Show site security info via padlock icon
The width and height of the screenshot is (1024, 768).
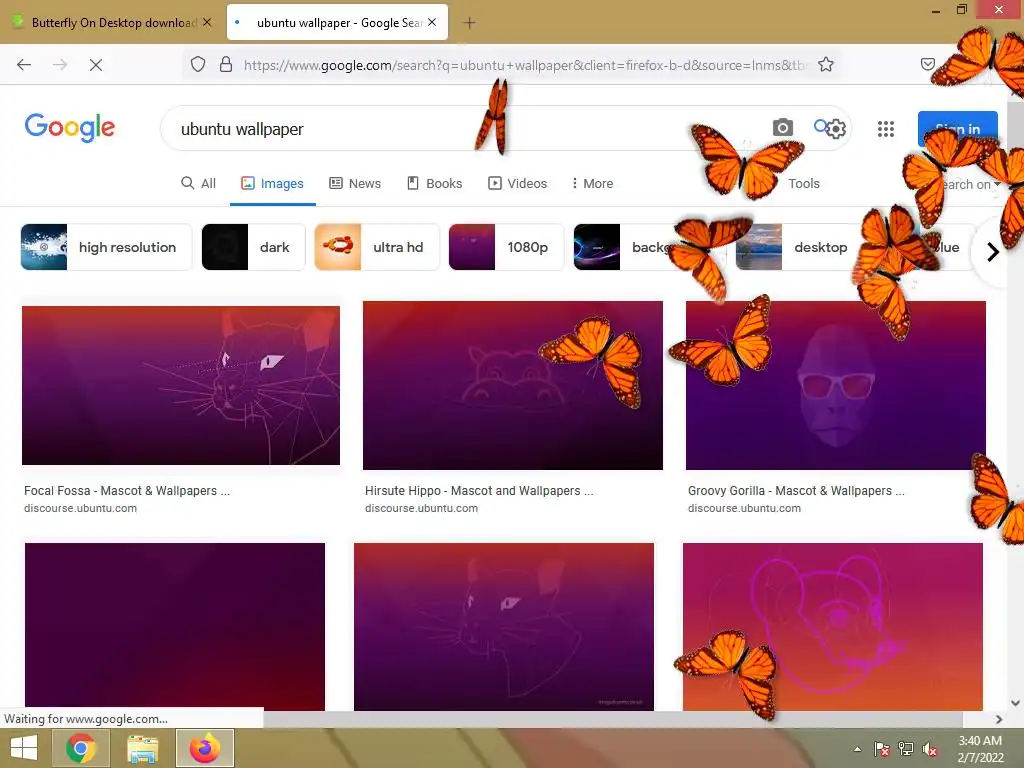(226, 65)
